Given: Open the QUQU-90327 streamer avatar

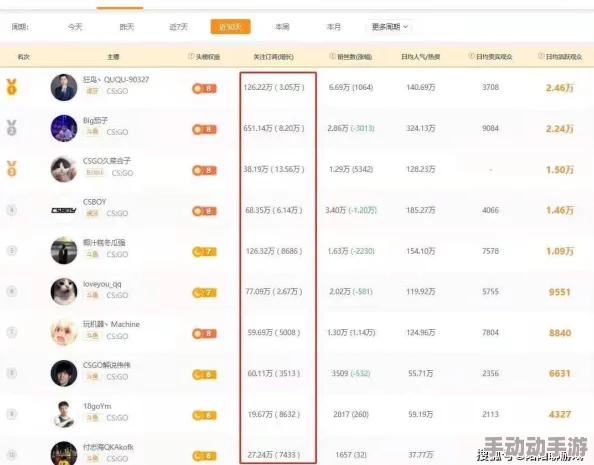Looking at the screenshot, I should pyautogui.click(x=64, y=87).
